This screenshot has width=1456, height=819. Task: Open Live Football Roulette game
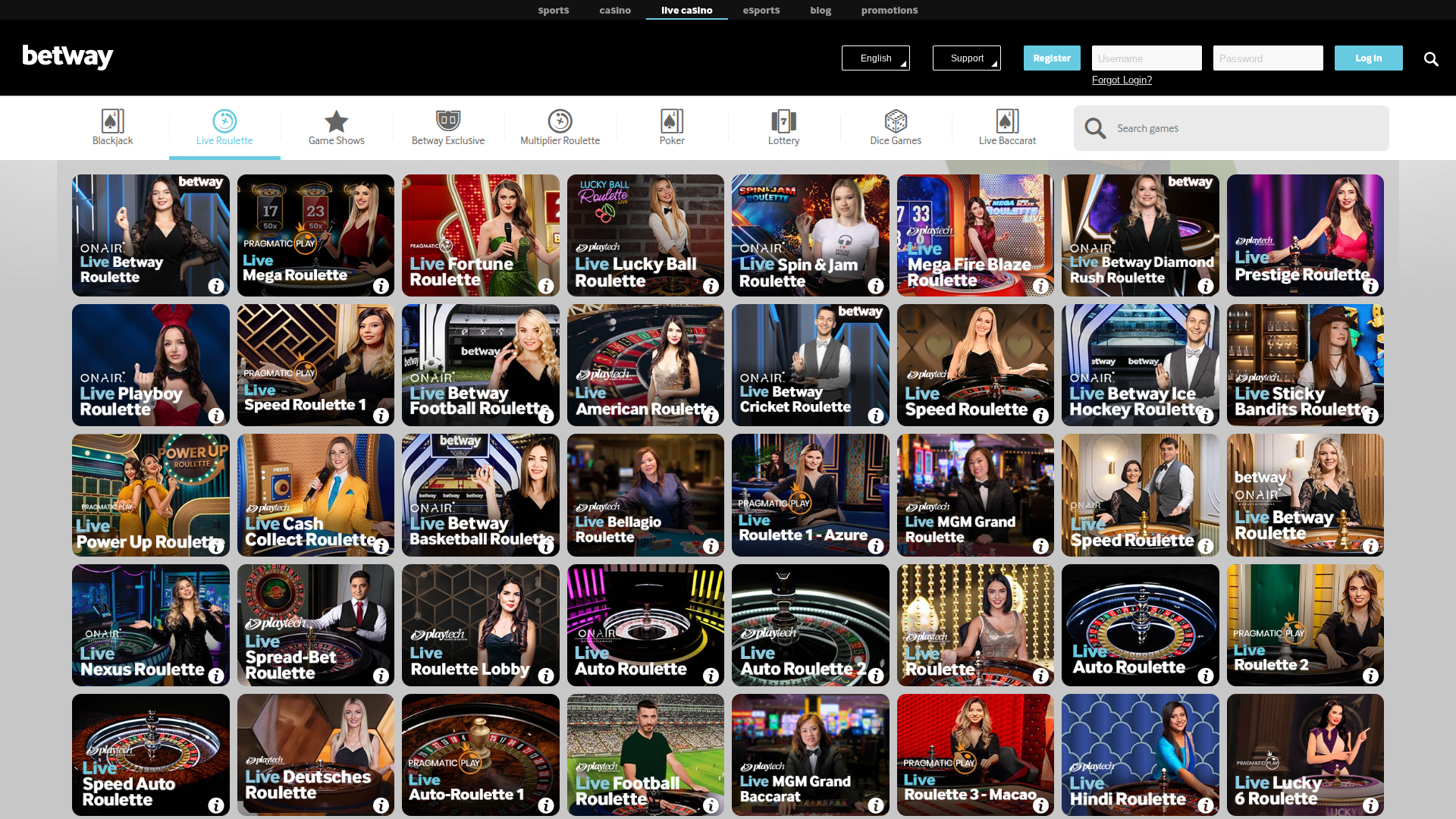(x=645, y=755)
